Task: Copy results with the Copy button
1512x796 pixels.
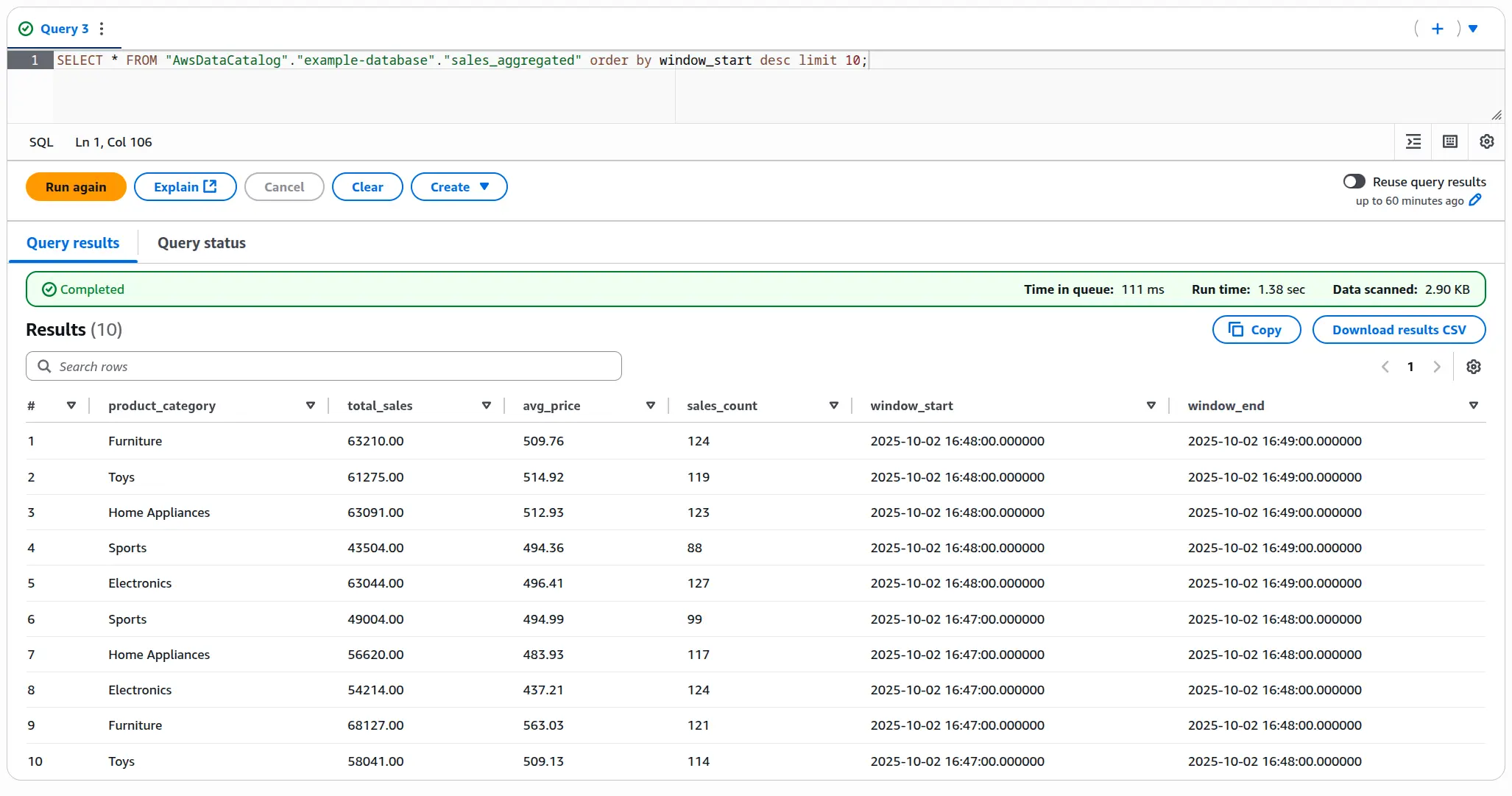Action: click(1257, 330)
